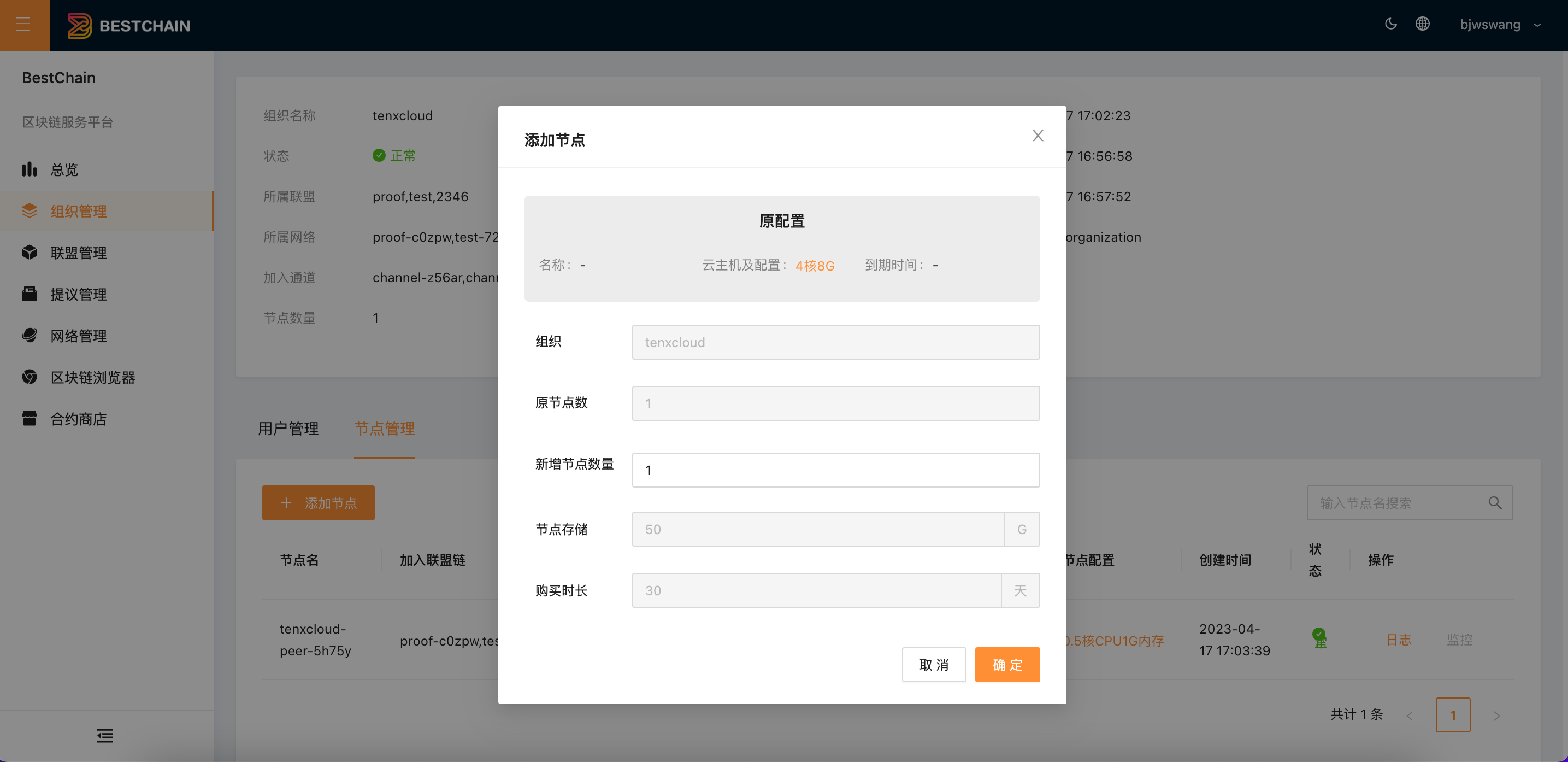Open 网络管理 sidebar item

(x=107, y=336)
